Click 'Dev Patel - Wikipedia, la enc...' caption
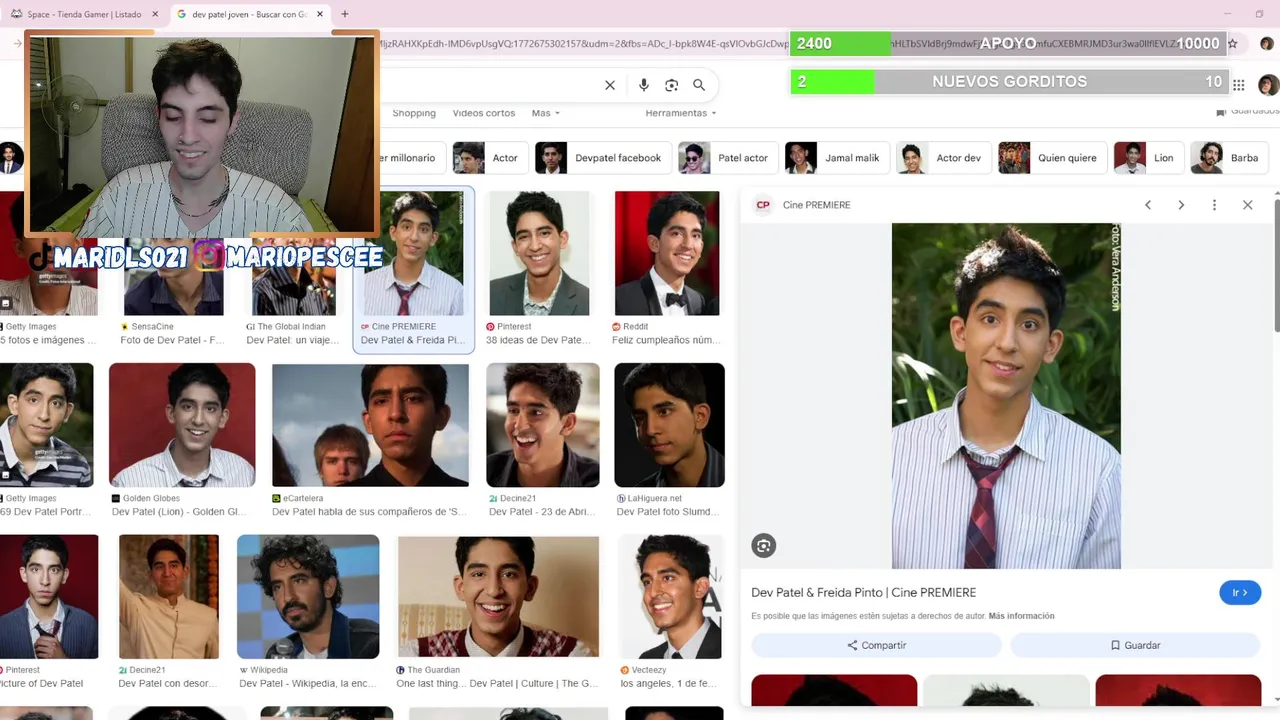 pyautogui.click(x=308, y=684)
